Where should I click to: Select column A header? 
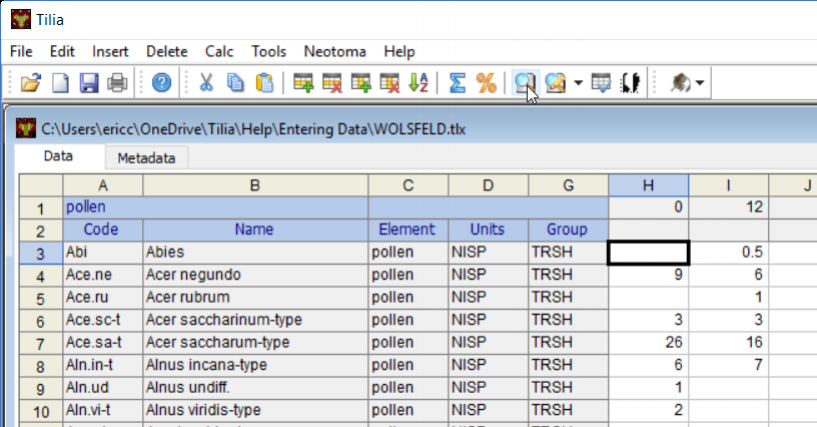103,185
